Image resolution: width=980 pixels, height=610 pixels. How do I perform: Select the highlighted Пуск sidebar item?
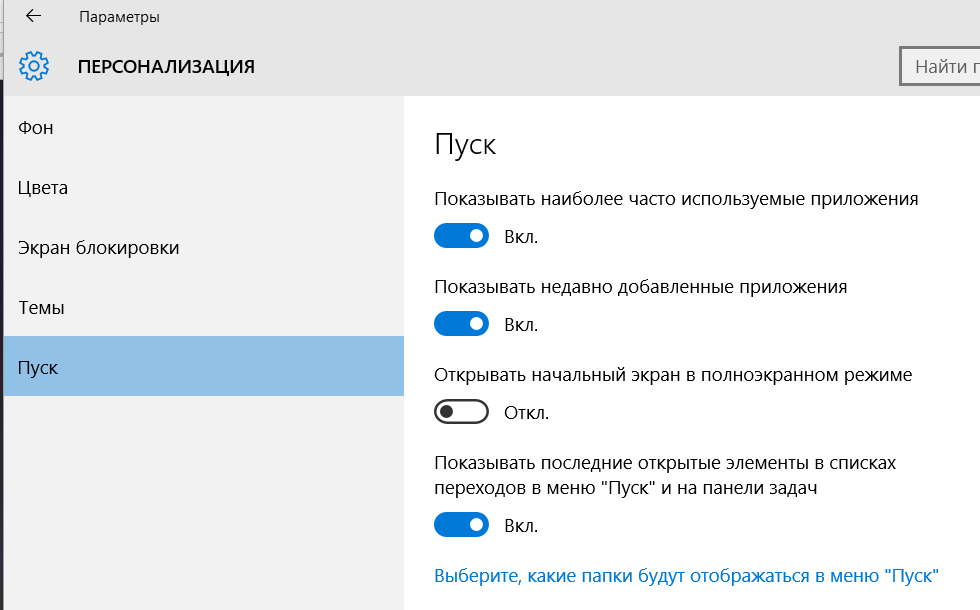[x=38, y=368]
